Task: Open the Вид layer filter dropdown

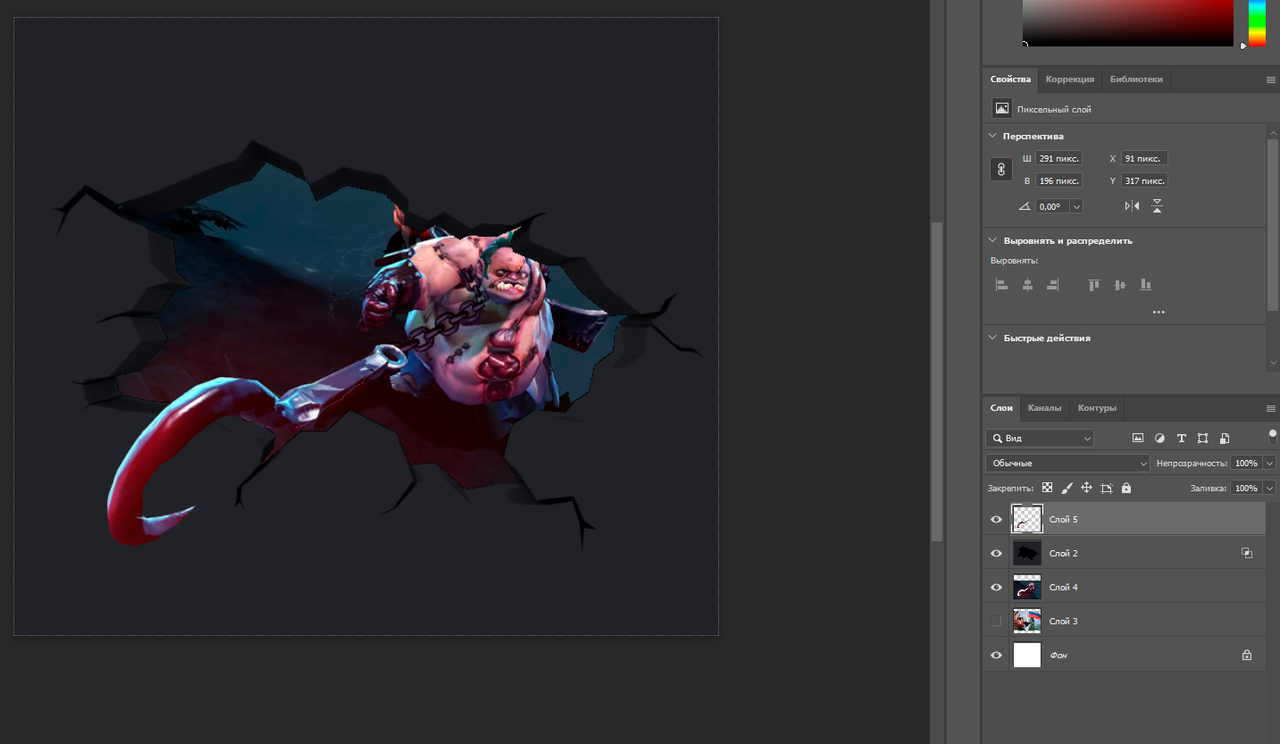Action: click(1040, 438)
